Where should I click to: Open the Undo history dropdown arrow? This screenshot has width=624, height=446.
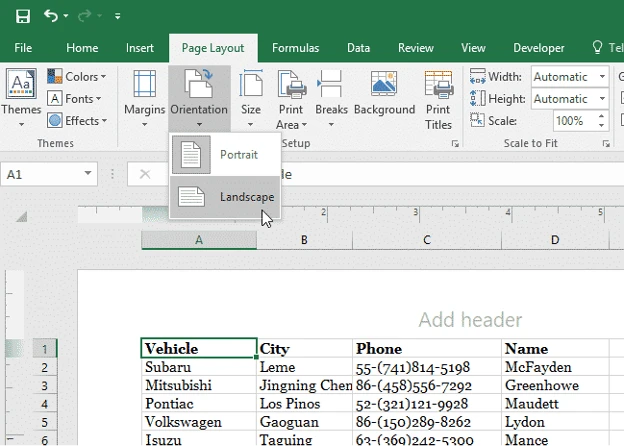coord(66,16)
